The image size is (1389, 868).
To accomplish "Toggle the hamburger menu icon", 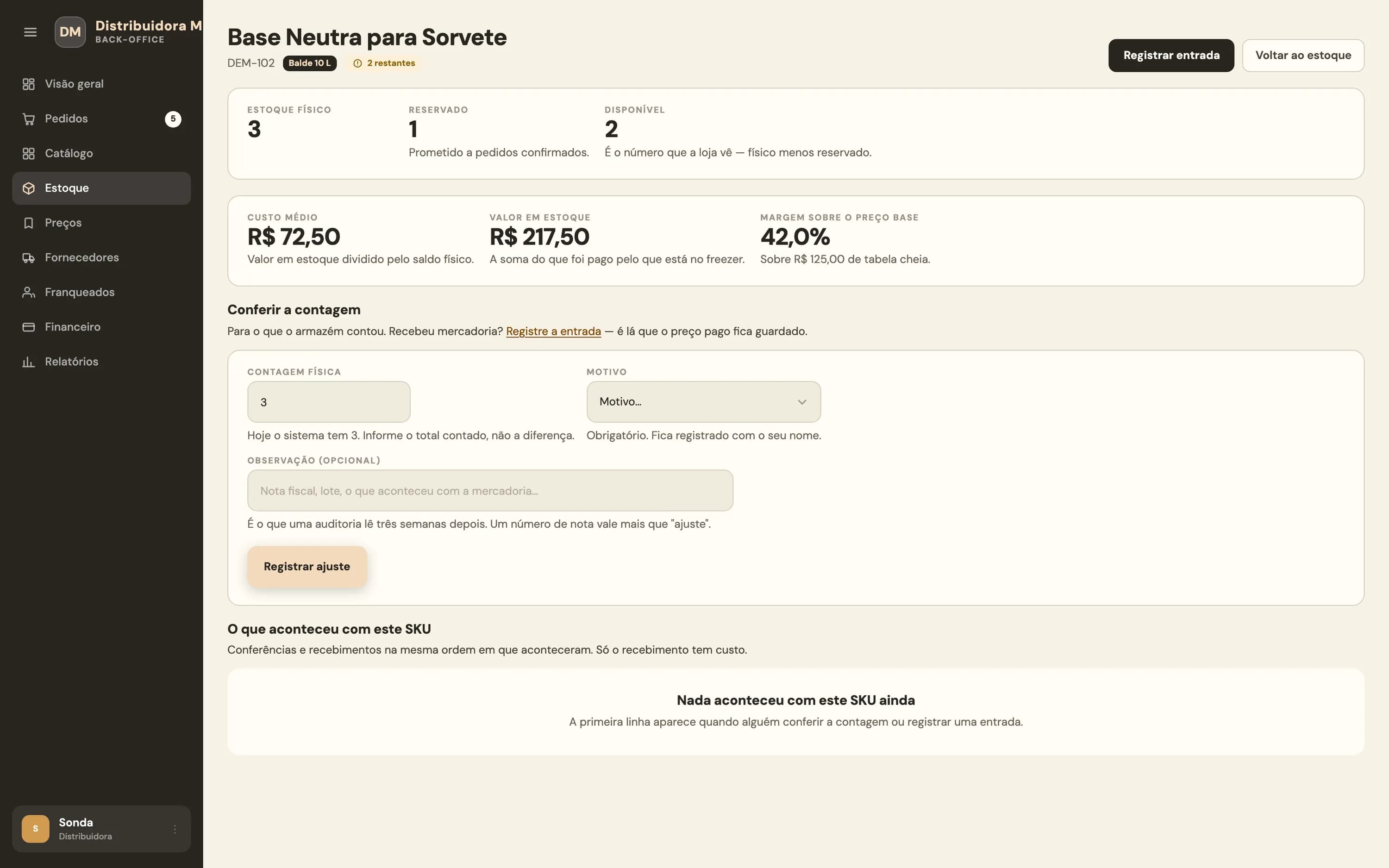I will (x=31, y=32).
